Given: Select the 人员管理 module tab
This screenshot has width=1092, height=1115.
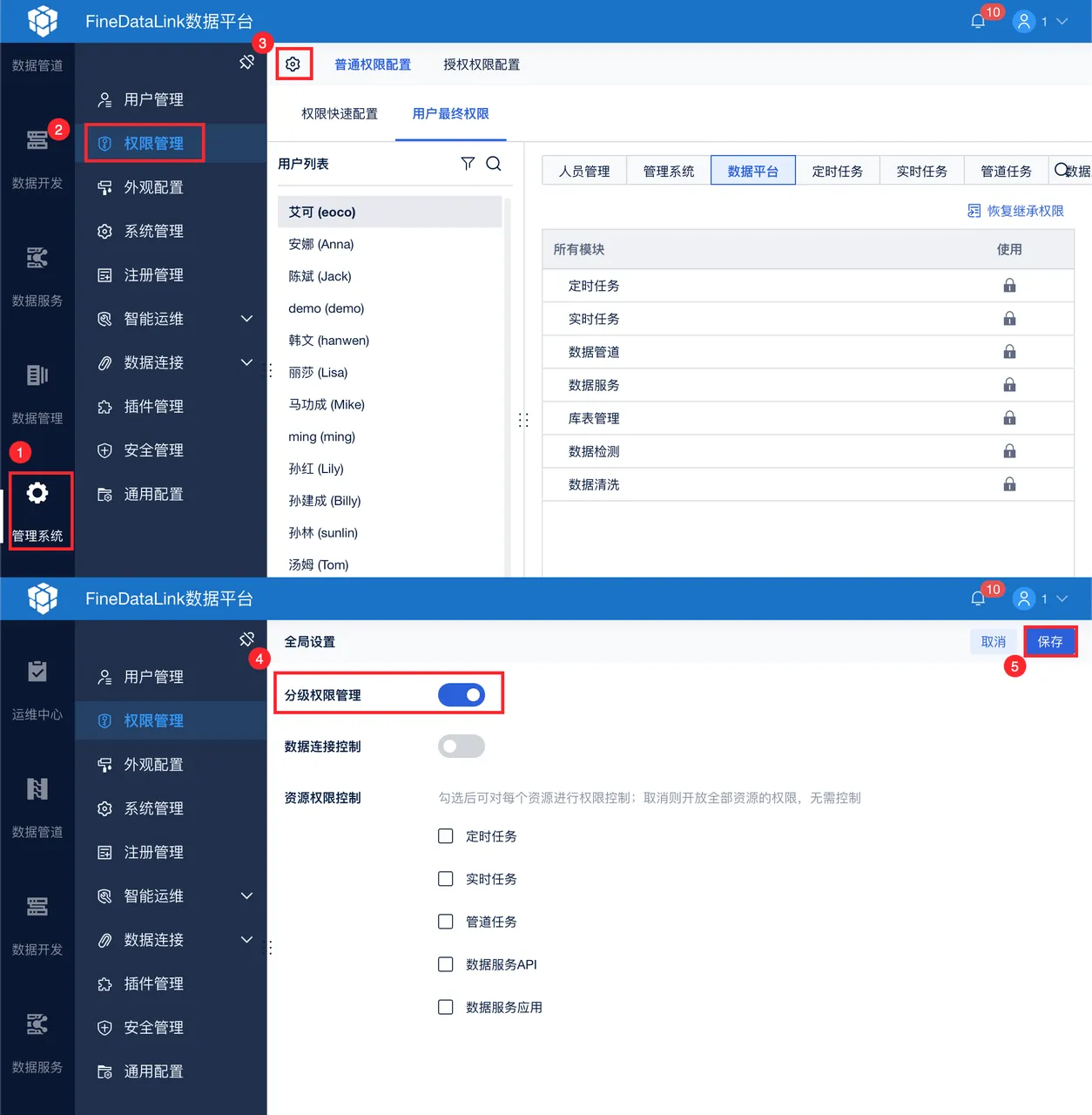Looking at the screenshot, I should pos(584,171).
